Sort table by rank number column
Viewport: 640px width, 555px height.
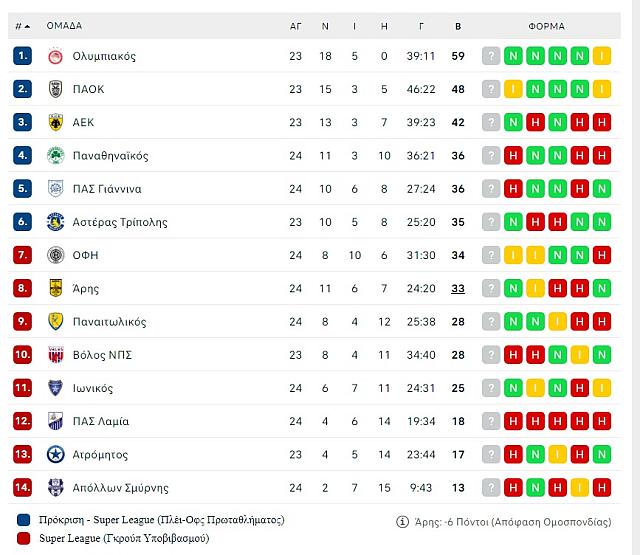coord(22,26)
